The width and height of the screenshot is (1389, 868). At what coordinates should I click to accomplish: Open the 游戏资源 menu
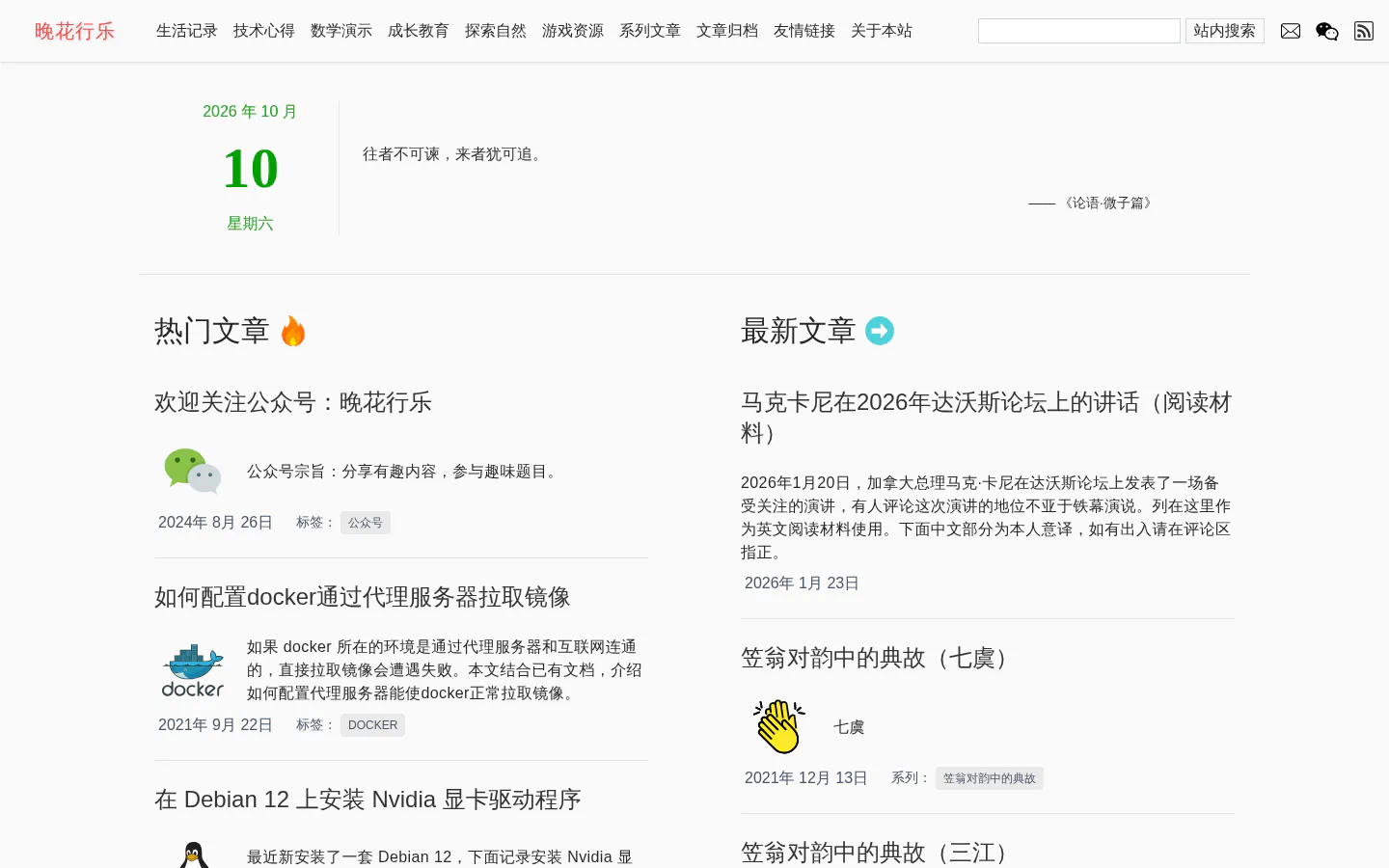point(573,31)
